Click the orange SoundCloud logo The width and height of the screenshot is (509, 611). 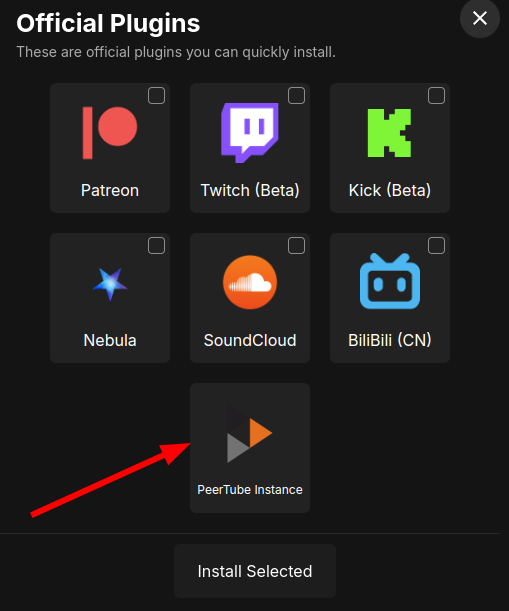point(250,283)
